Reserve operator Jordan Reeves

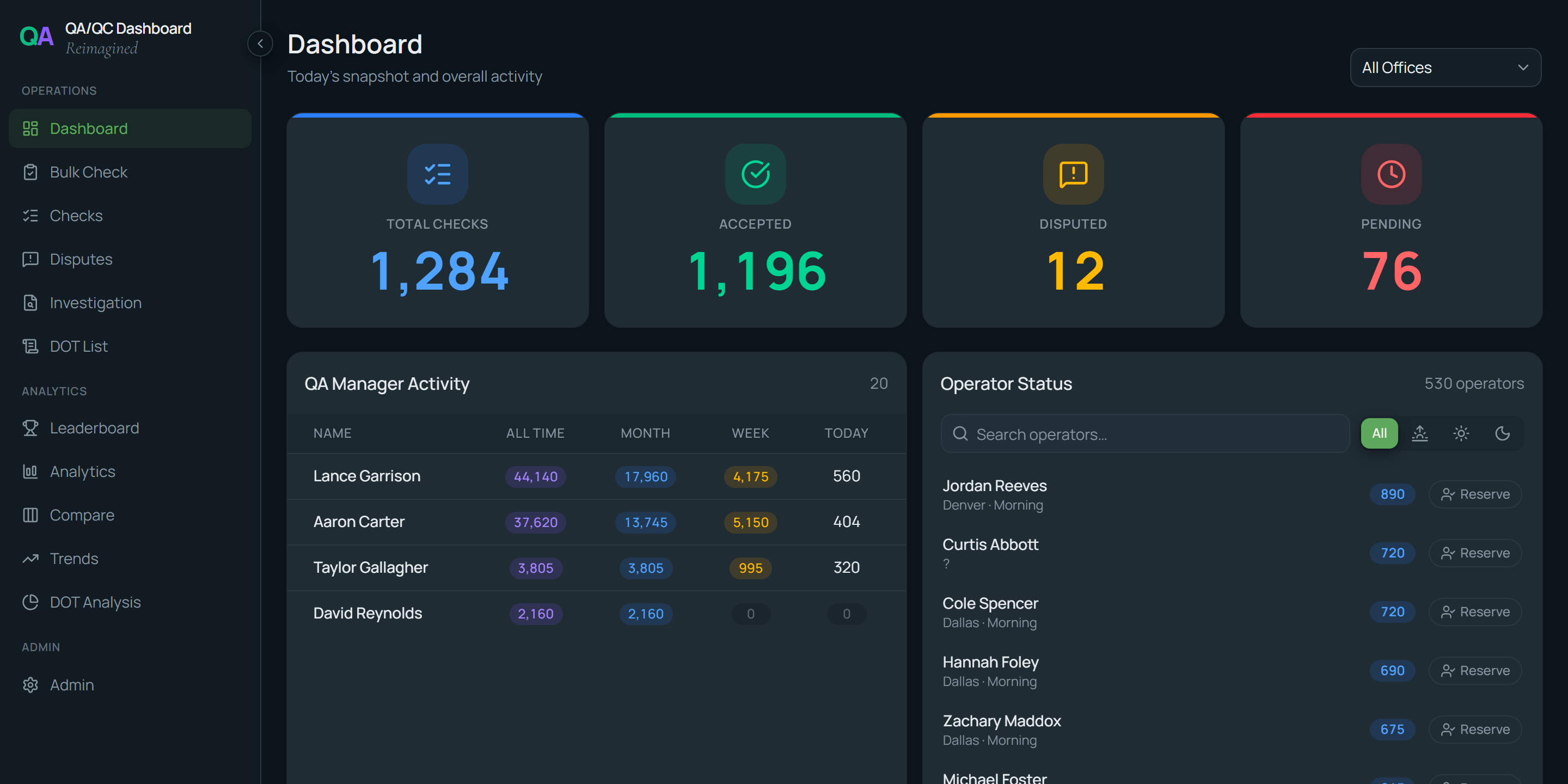click(1475, 494)
